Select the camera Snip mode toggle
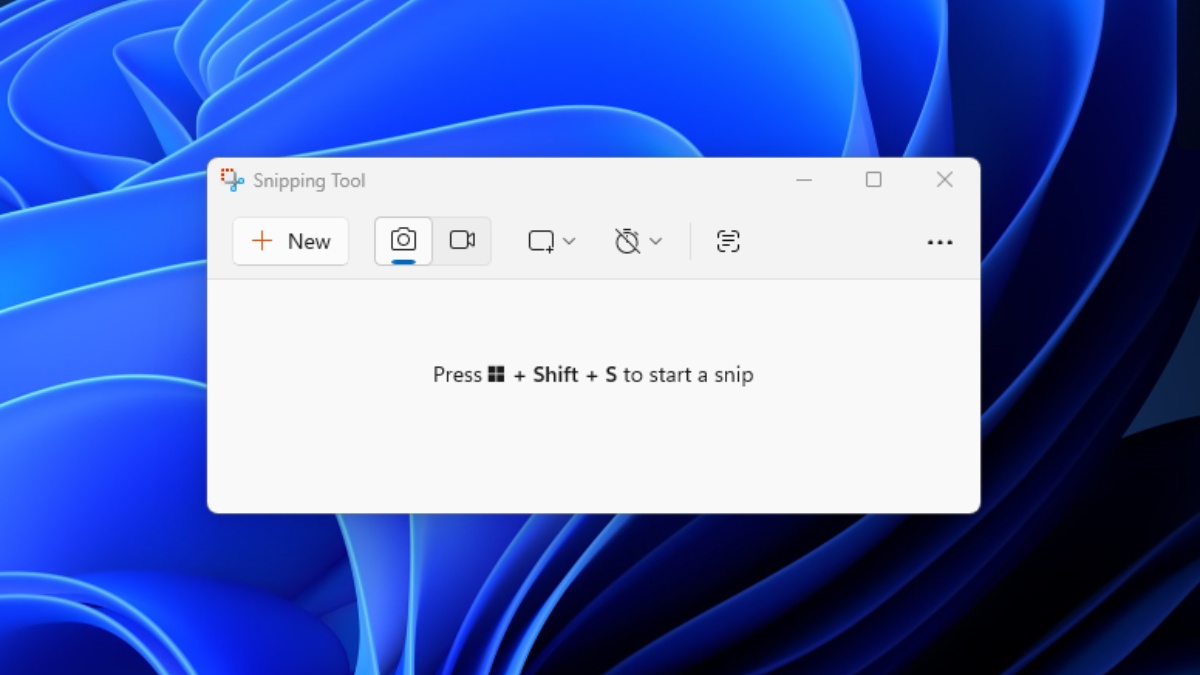Screen dimensions: 1200x675 point(404,241)
